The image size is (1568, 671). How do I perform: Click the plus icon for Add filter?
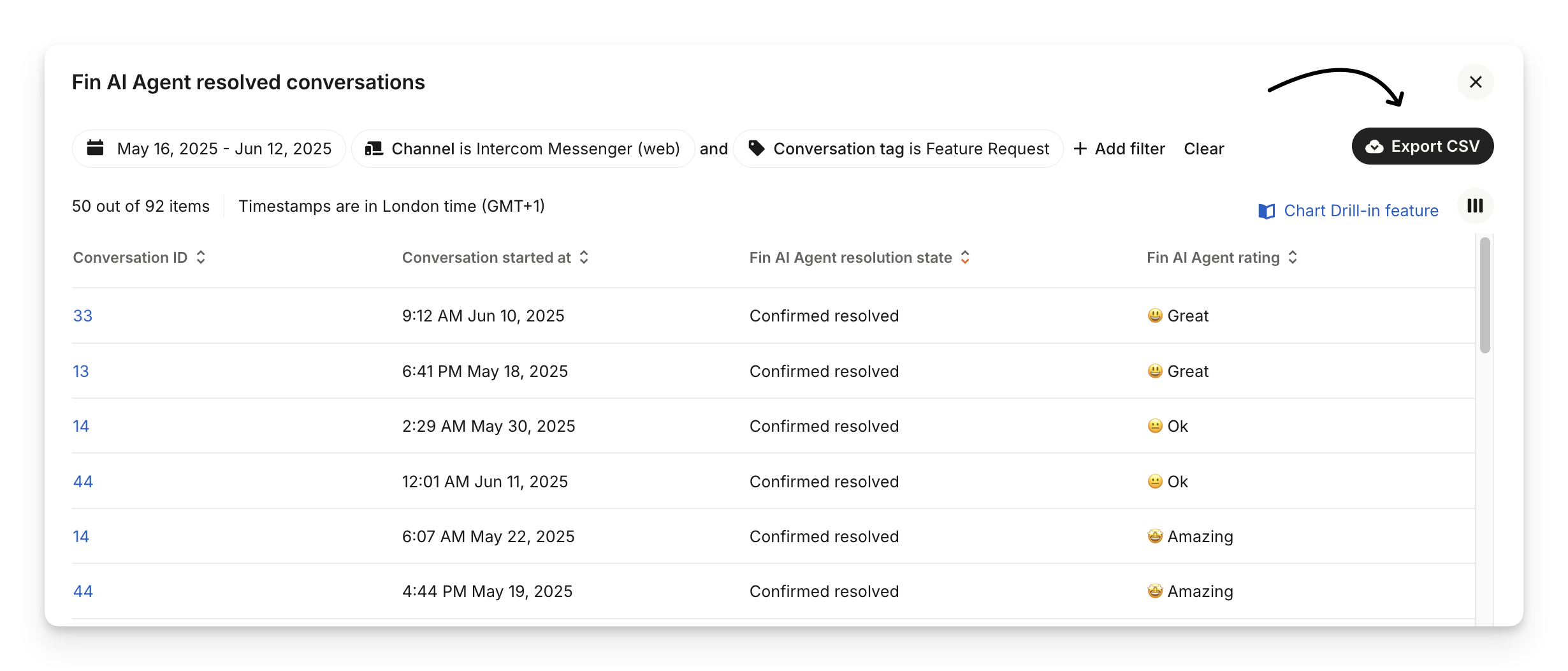click(1080, 149)
